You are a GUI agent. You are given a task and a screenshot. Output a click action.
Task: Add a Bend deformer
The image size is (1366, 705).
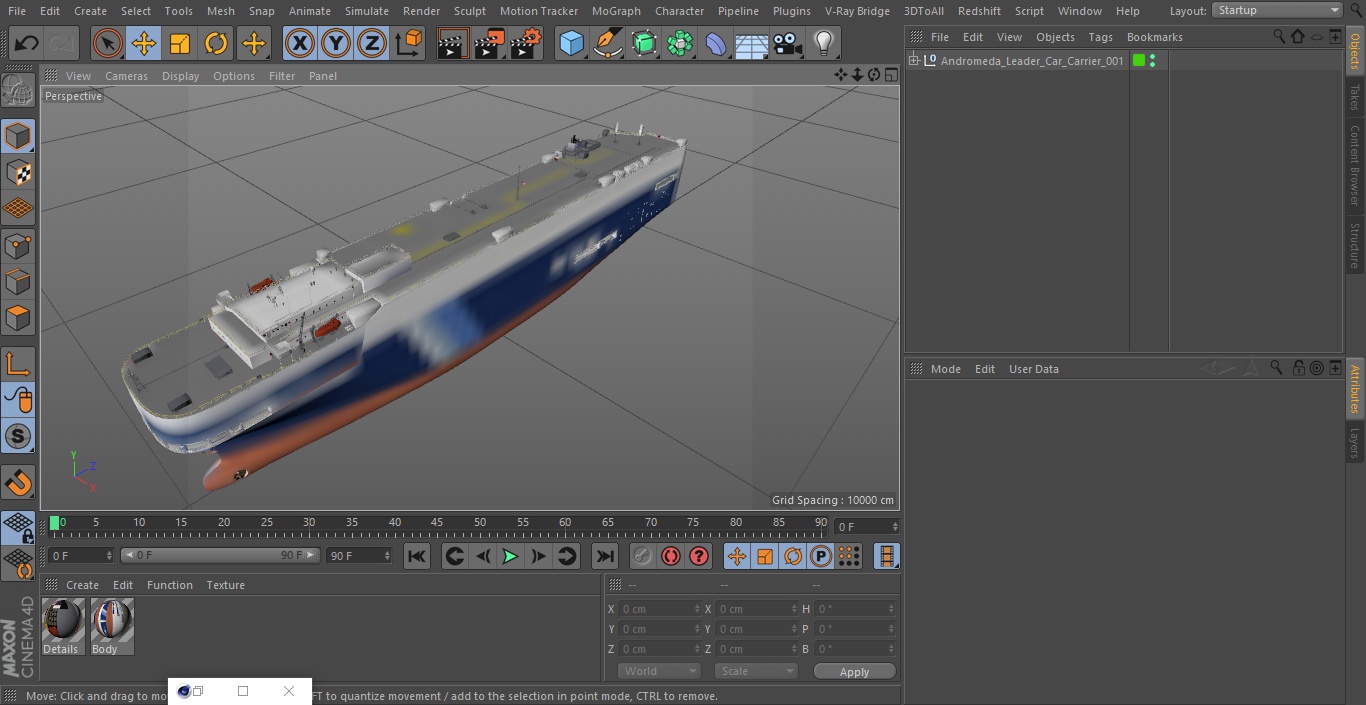click(x=716, y=43)
